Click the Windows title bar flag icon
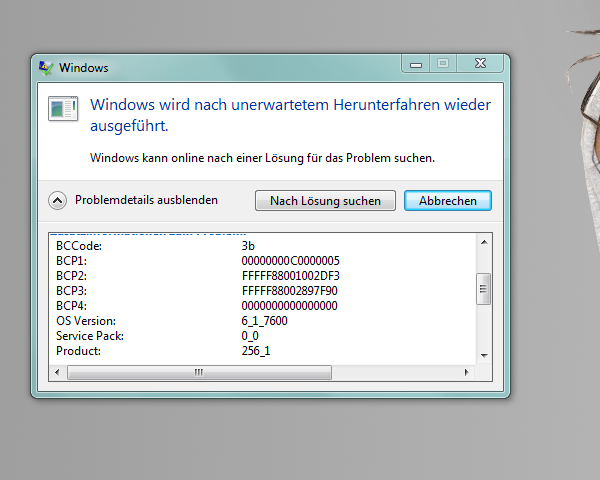600x480 pixels. click(x=46, y=68)
